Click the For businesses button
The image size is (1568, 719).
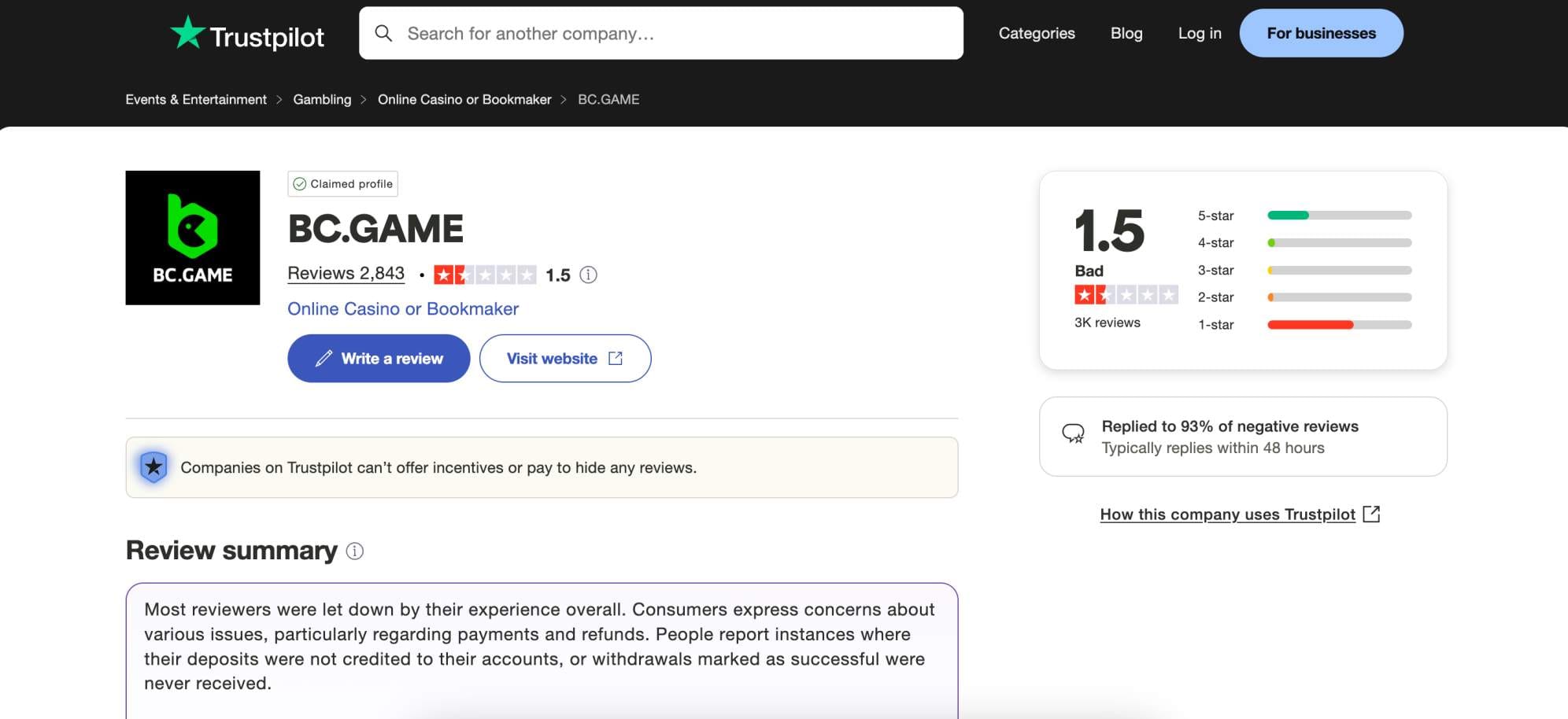click(1321, 33)
